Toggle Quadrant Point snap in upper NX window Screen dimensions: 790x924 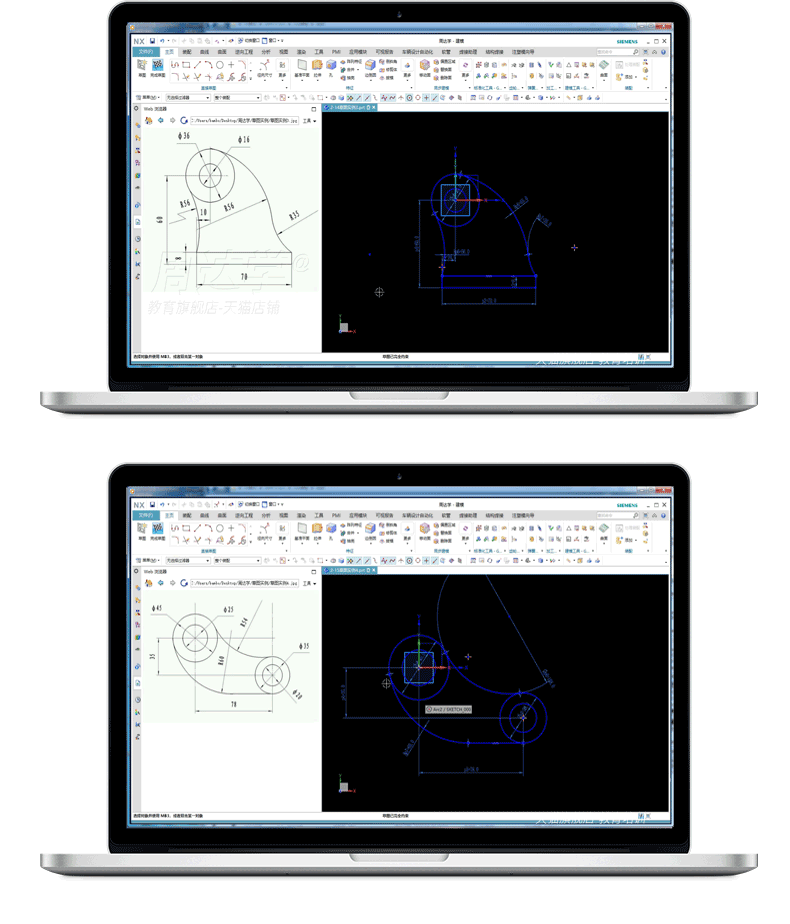[x=418, y=98]
